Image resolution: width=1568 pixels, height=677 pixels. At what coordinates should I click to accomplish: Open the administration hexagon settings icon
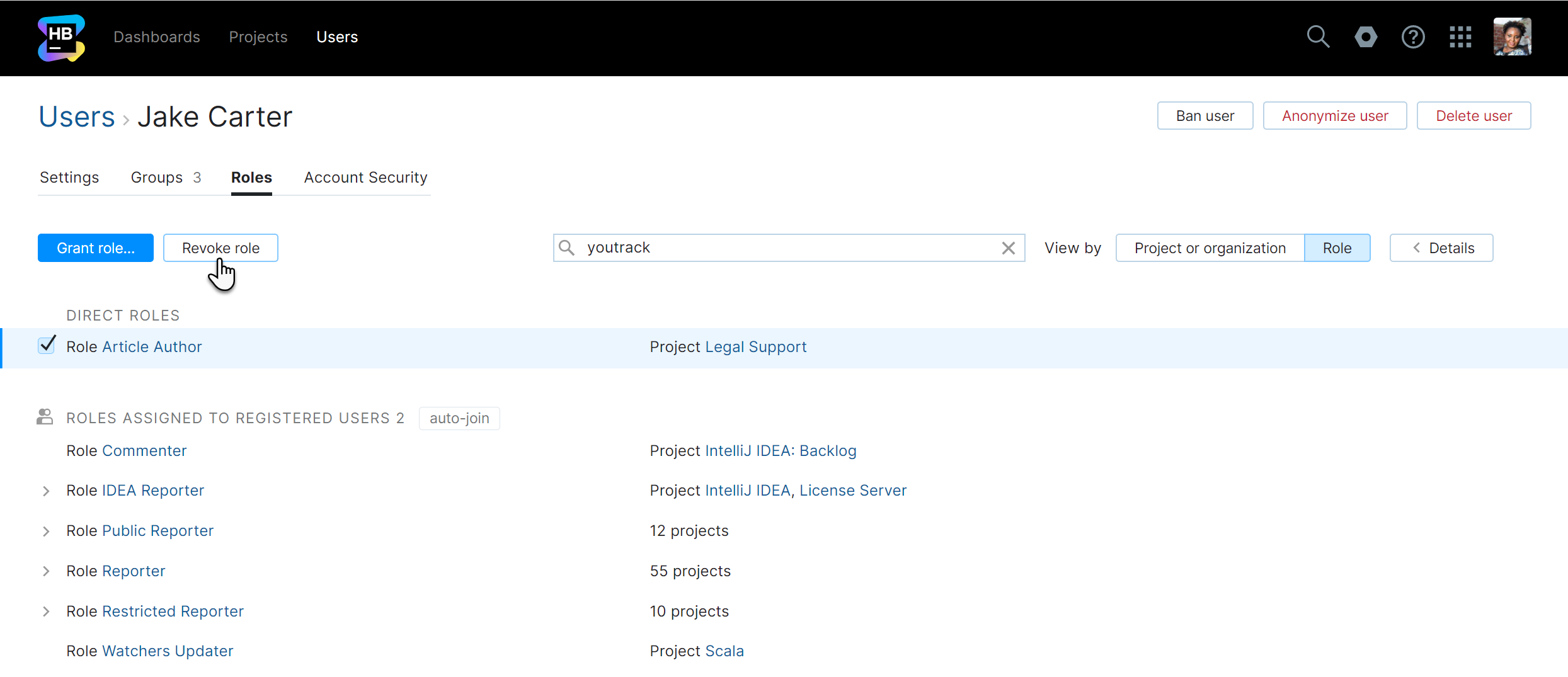click(1366, 37)
